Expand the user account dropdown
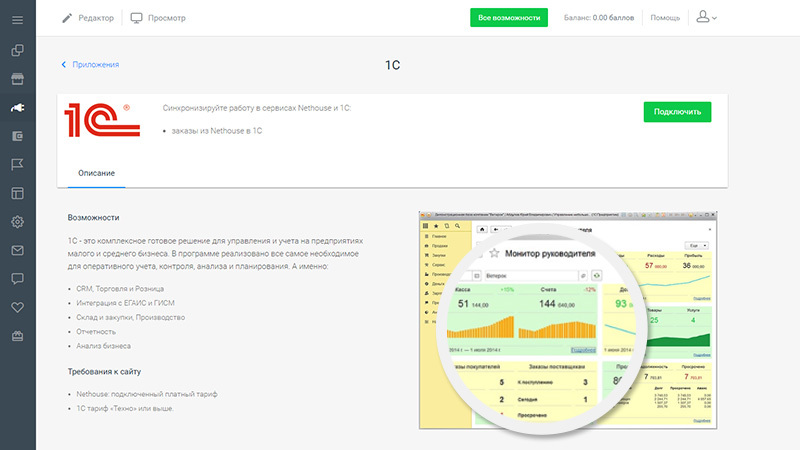 tap(707, 17)
